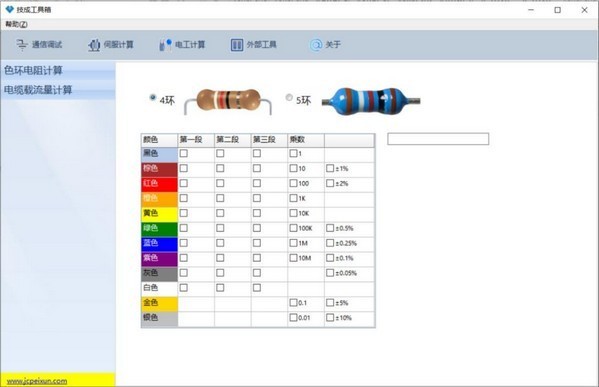Check the ±0.05% tolerance box
The height and width of the screenshot is (387, 599).
(330, 273)
